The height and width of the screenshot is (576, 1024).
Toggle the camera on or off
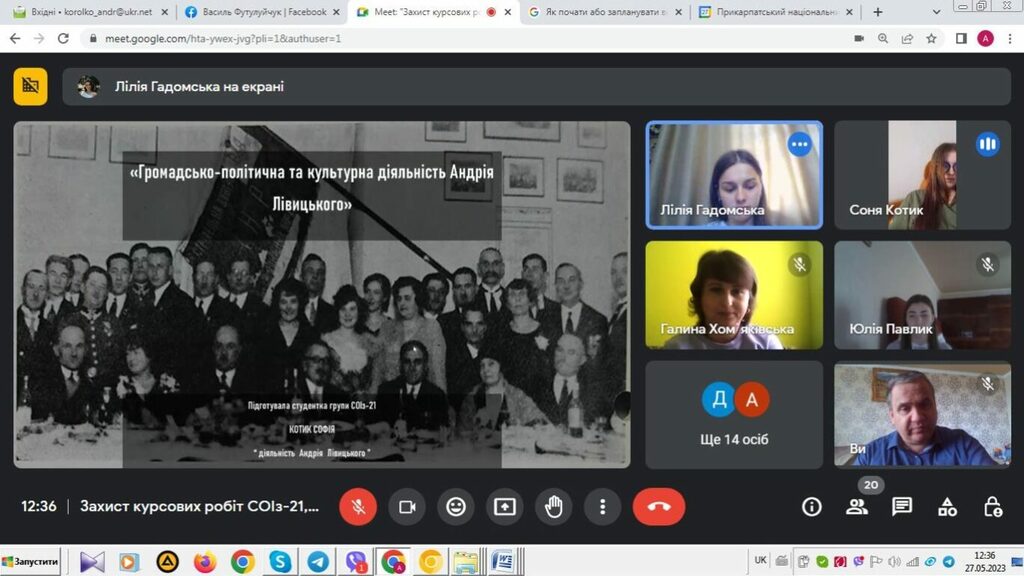(407, 507)
